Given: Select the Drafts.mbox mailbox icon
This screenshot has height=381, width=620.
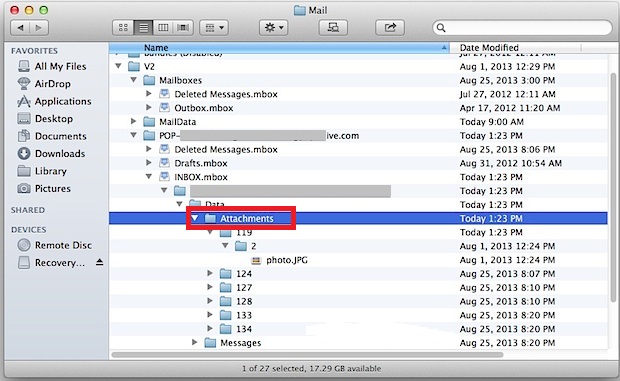Looking at the screenshot, I should tap(164, 163).
